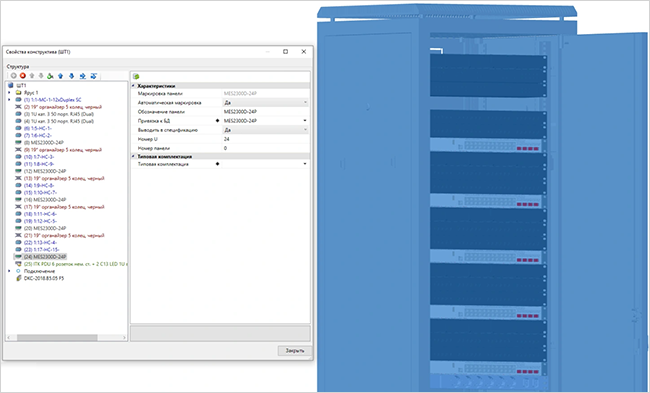Click the green add-element toolbar icon
This screenshot has width=650, height=393.
(x=50, y=76)
